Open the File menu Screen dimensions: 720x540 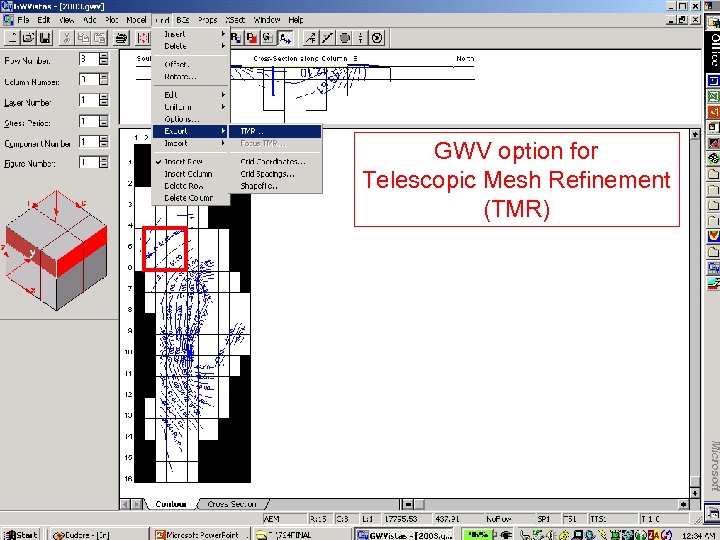[x=23, y=20]
